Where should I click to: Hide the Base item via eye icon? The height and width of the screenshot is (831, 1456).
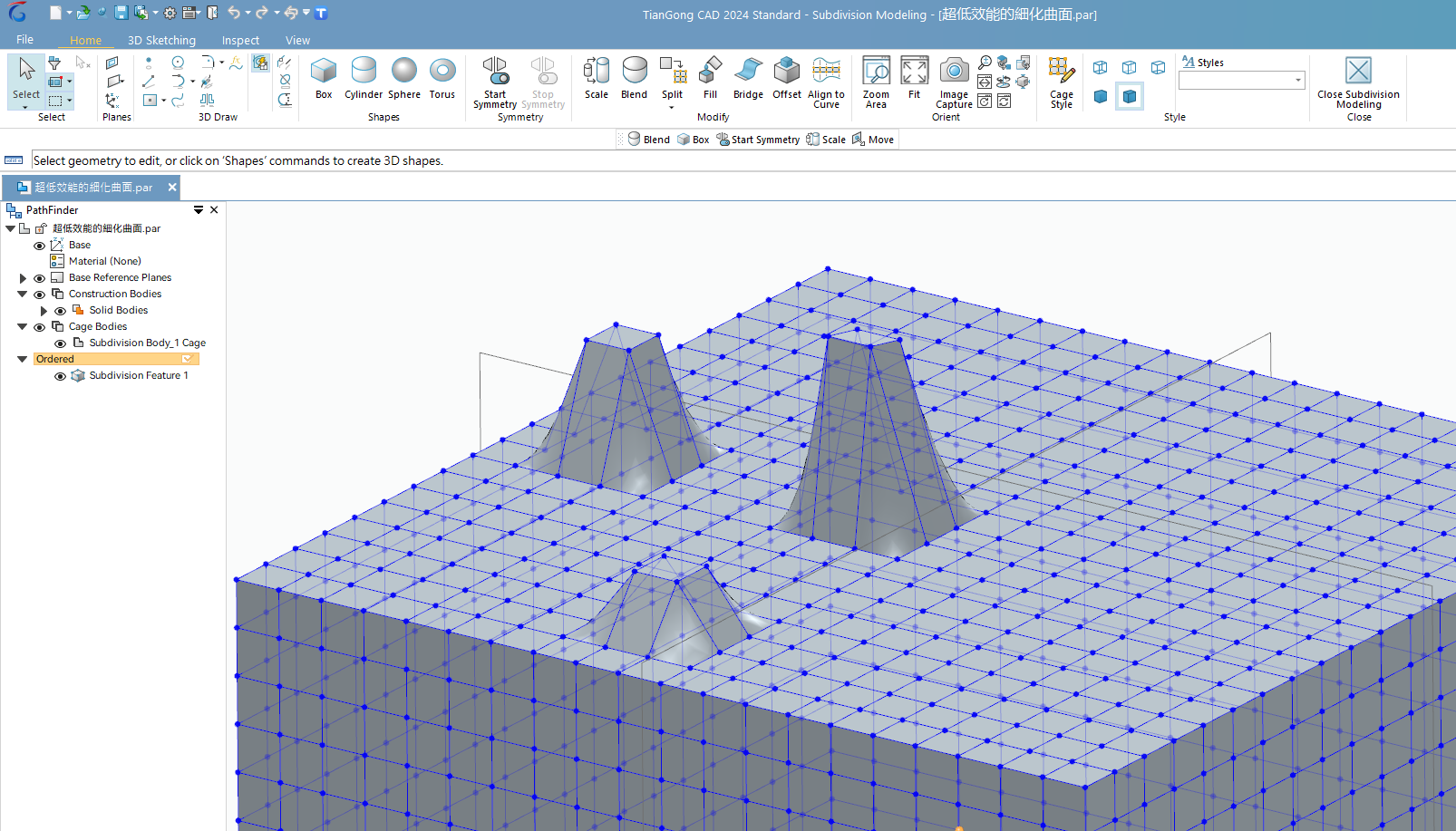click(39, 246)
